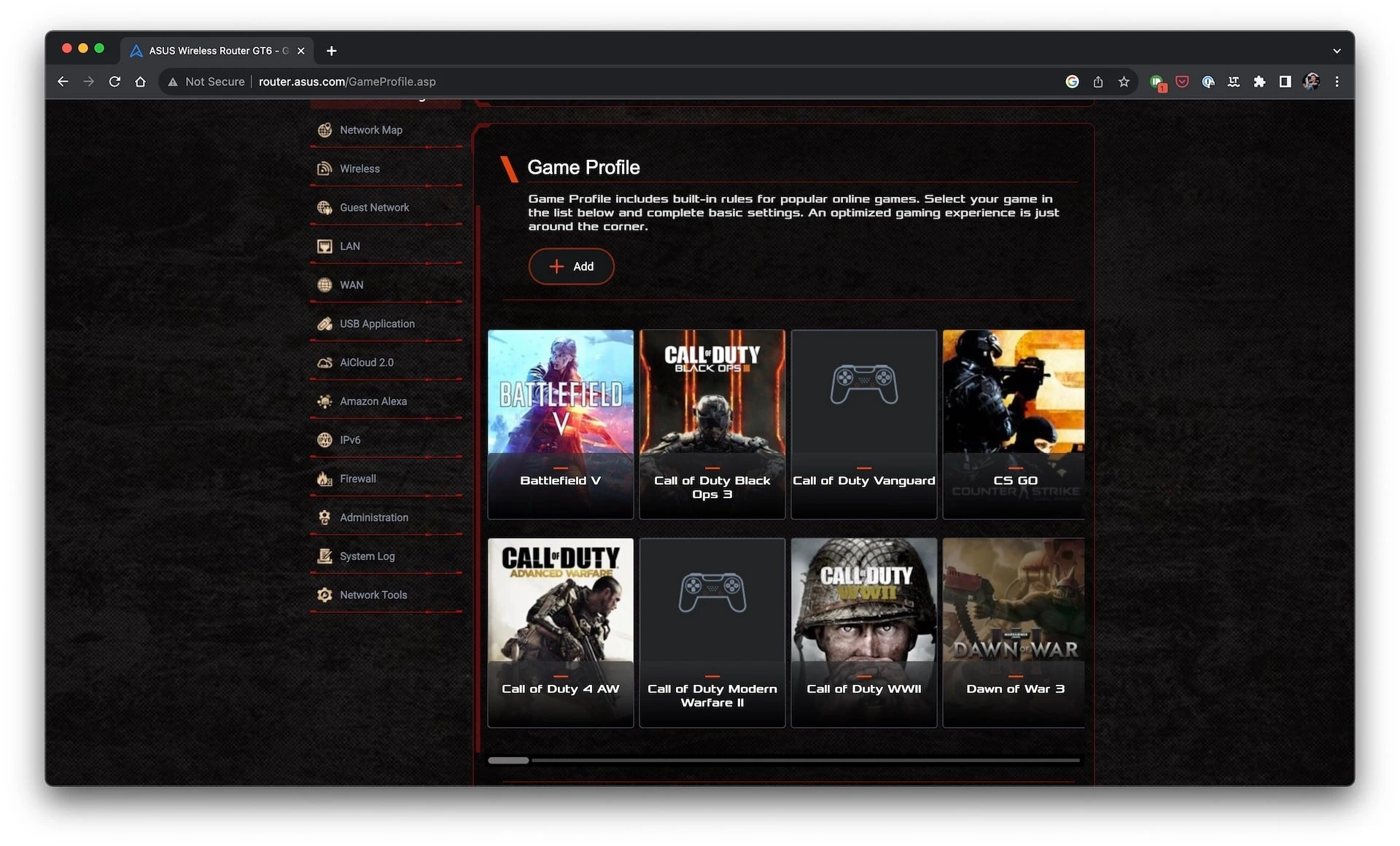Screen dimensions: 1400x846
Task: Add a new game profile
Action: [x=571, y=266]
